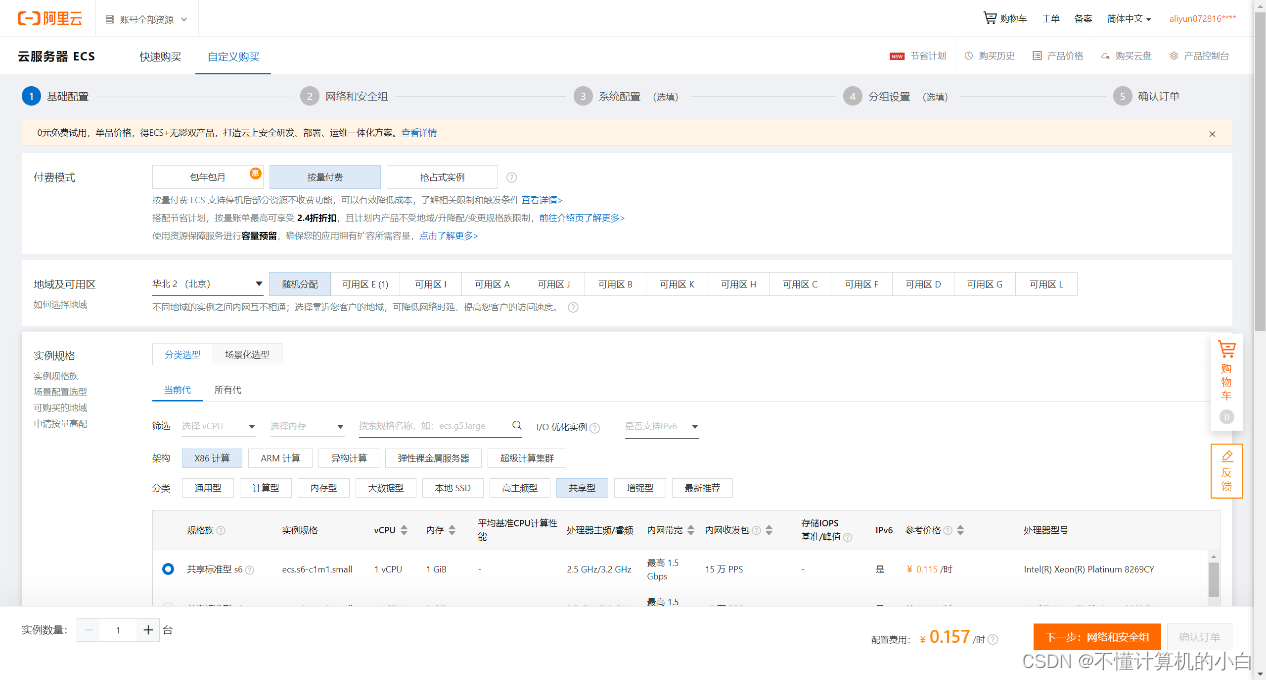Screen dimensions: 1266x680
Task: Open 工单 in top bar
Action: click(1051, 19)
